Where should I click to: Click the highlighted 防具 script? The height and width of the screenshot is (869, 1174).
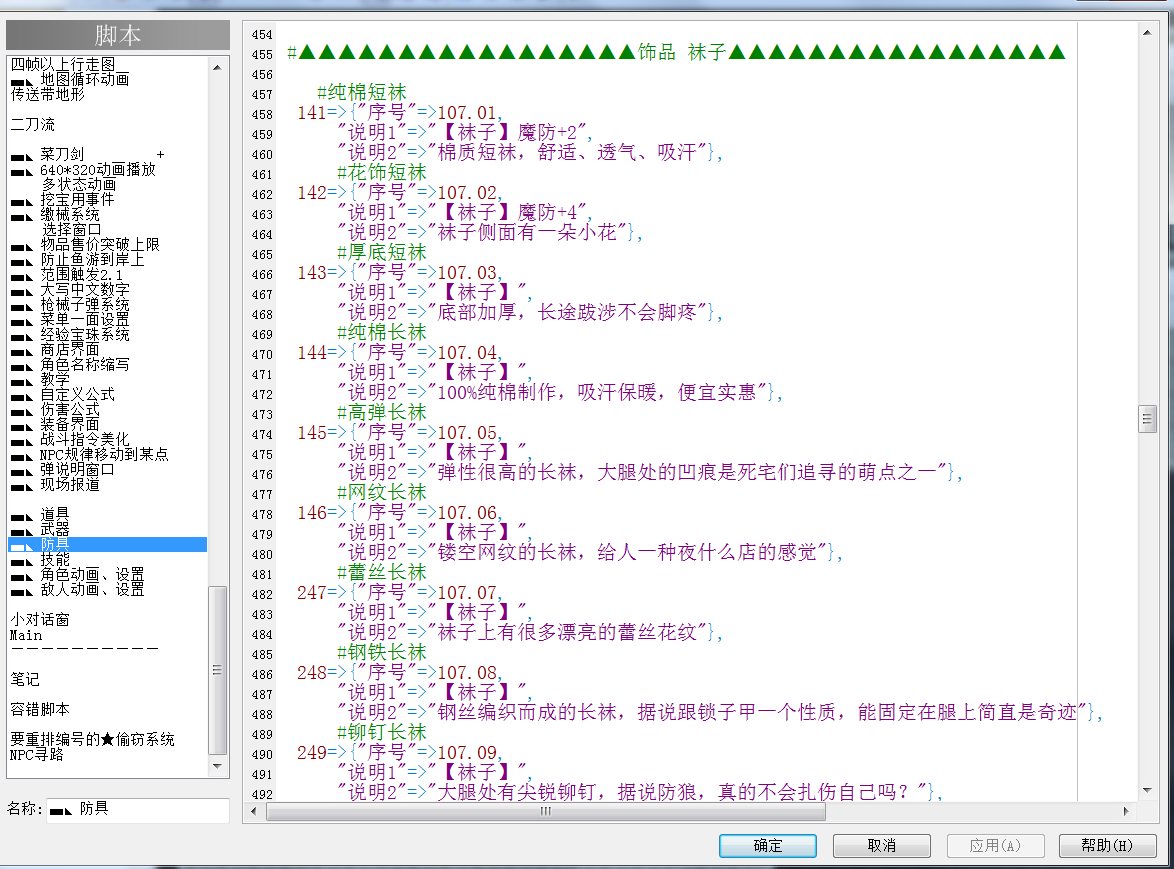click(107, 544)
